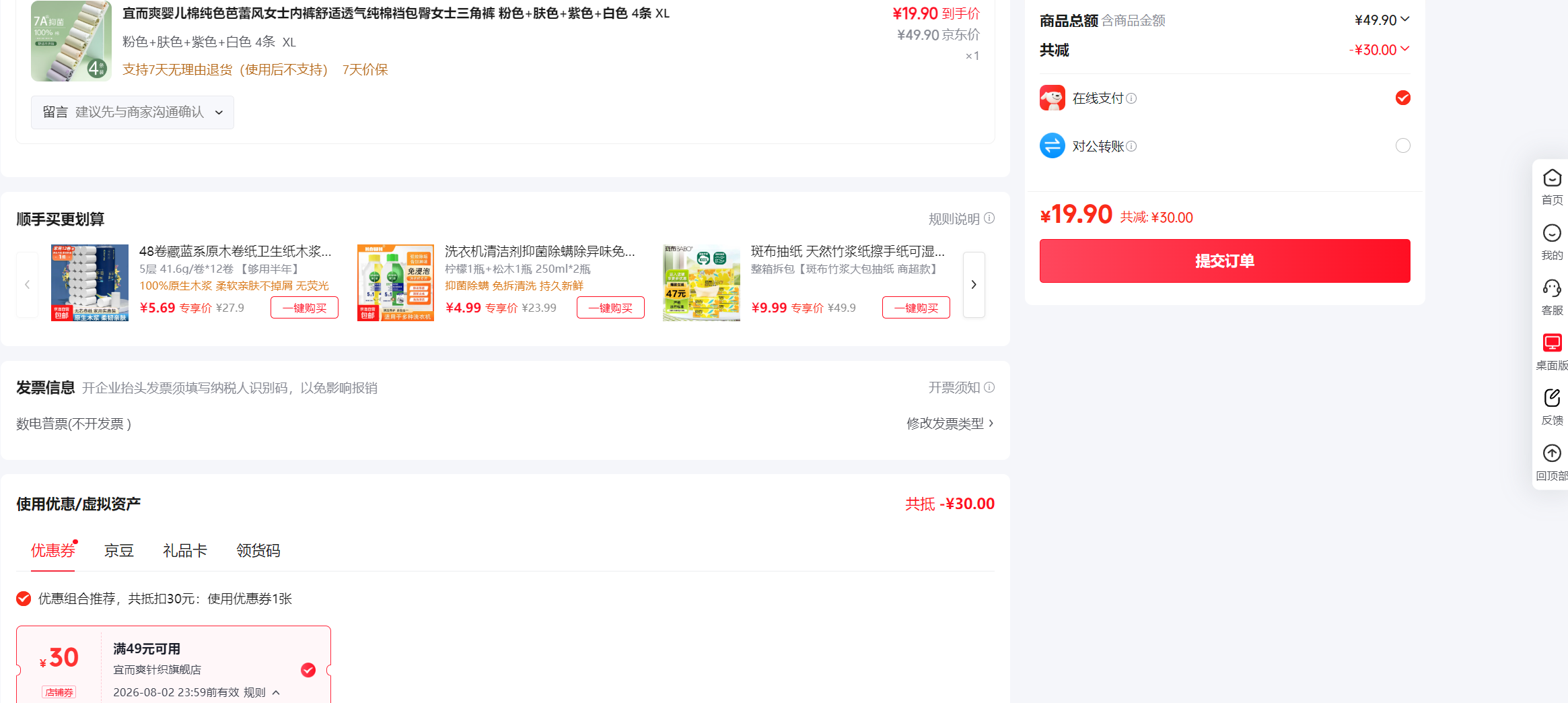Click 一键购买 for 48卷藏蓝系 tissue paper

coord(305,308)
